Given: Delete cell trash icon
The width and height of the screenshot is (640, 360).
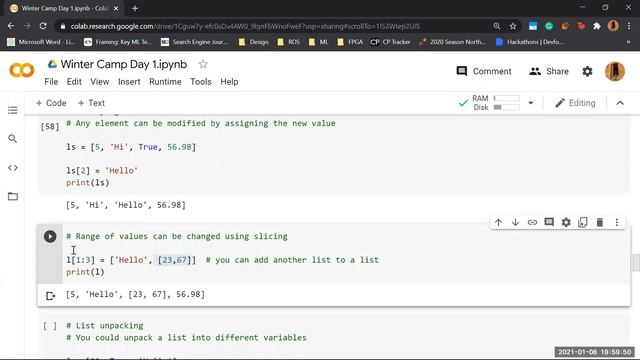Looking at the screenshot, I should 600,222.
